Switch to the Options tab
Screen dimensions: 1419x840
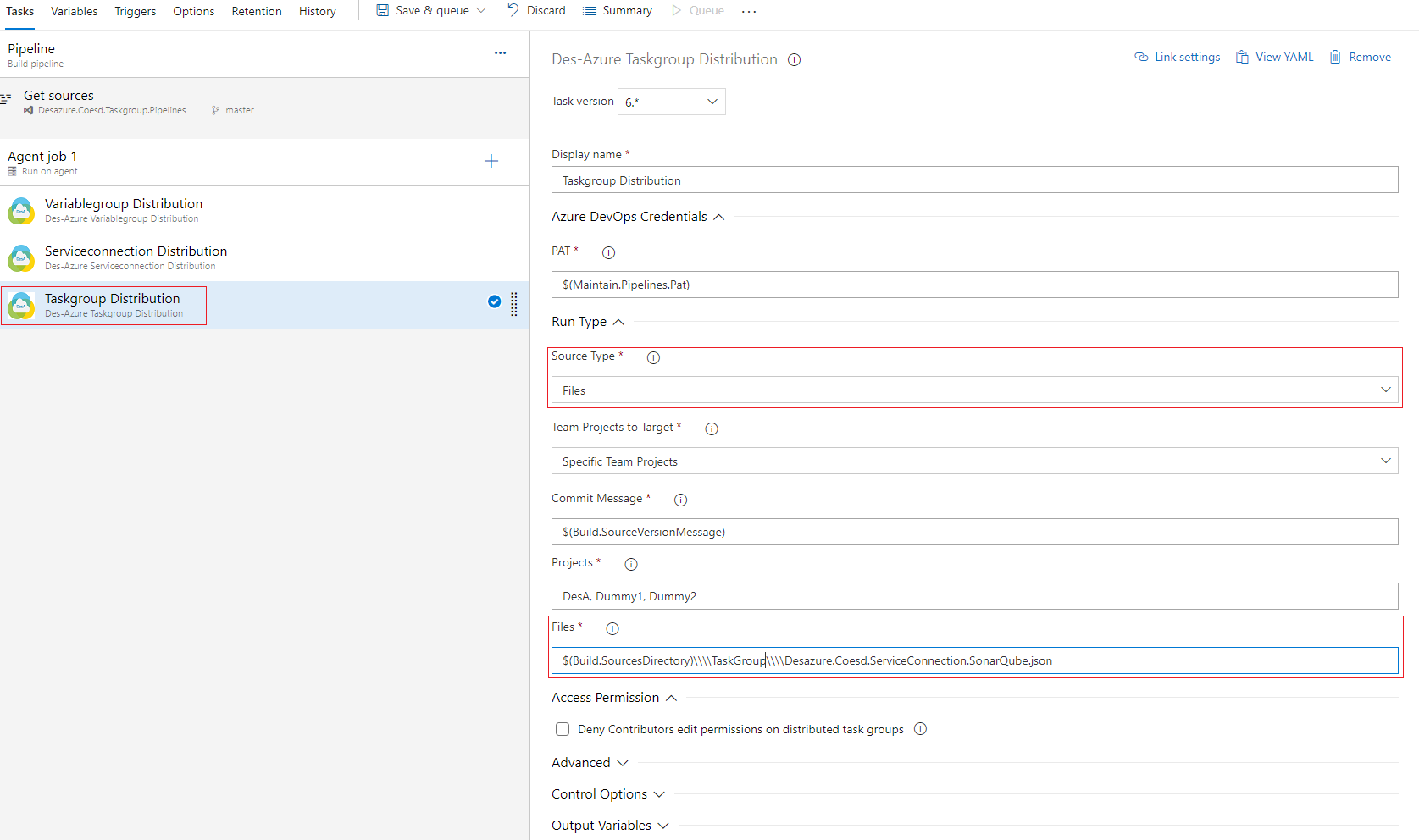pyautogui.click(x=193, y=11)
